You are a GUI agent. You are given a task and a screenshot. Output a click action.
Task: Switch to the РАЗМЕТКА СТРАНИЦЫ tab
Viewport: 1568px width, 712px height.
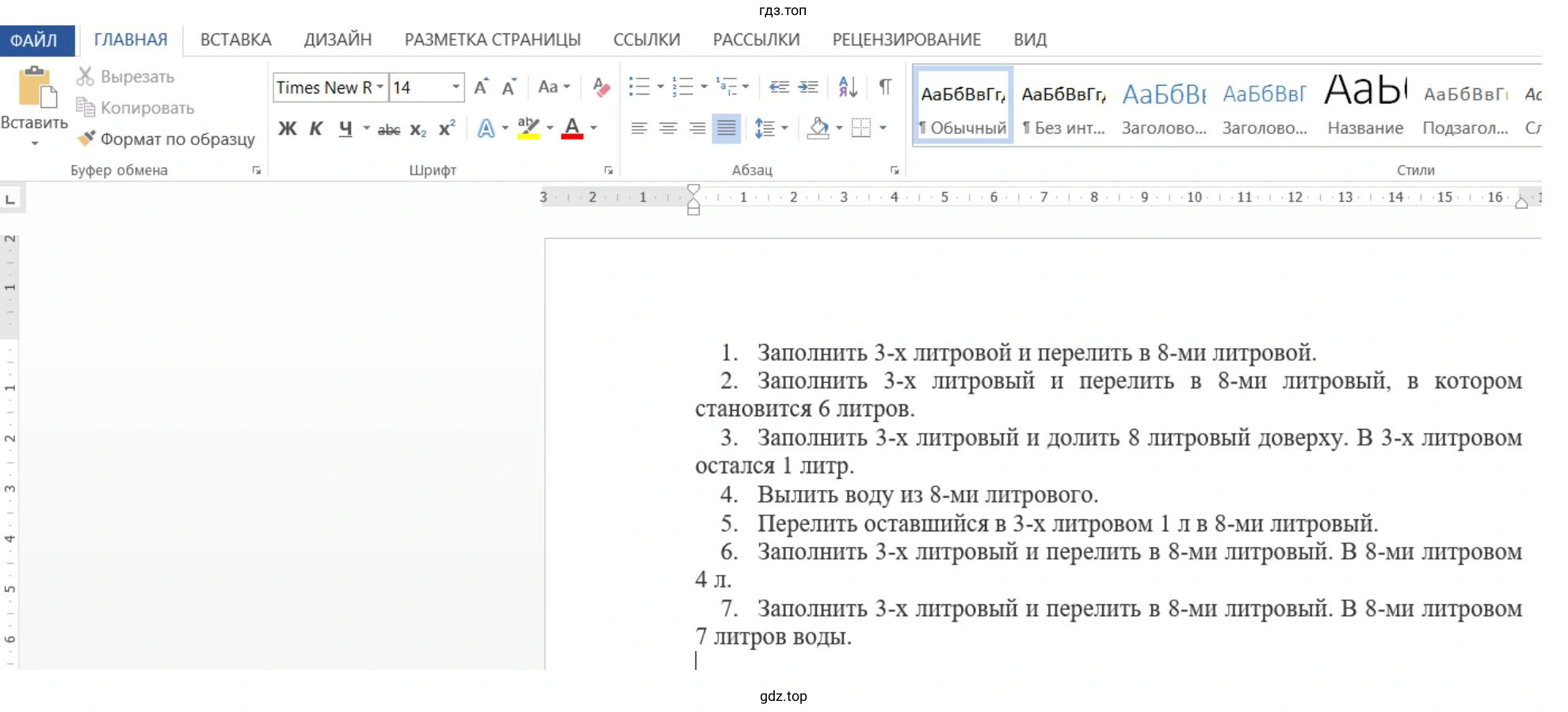492,40
